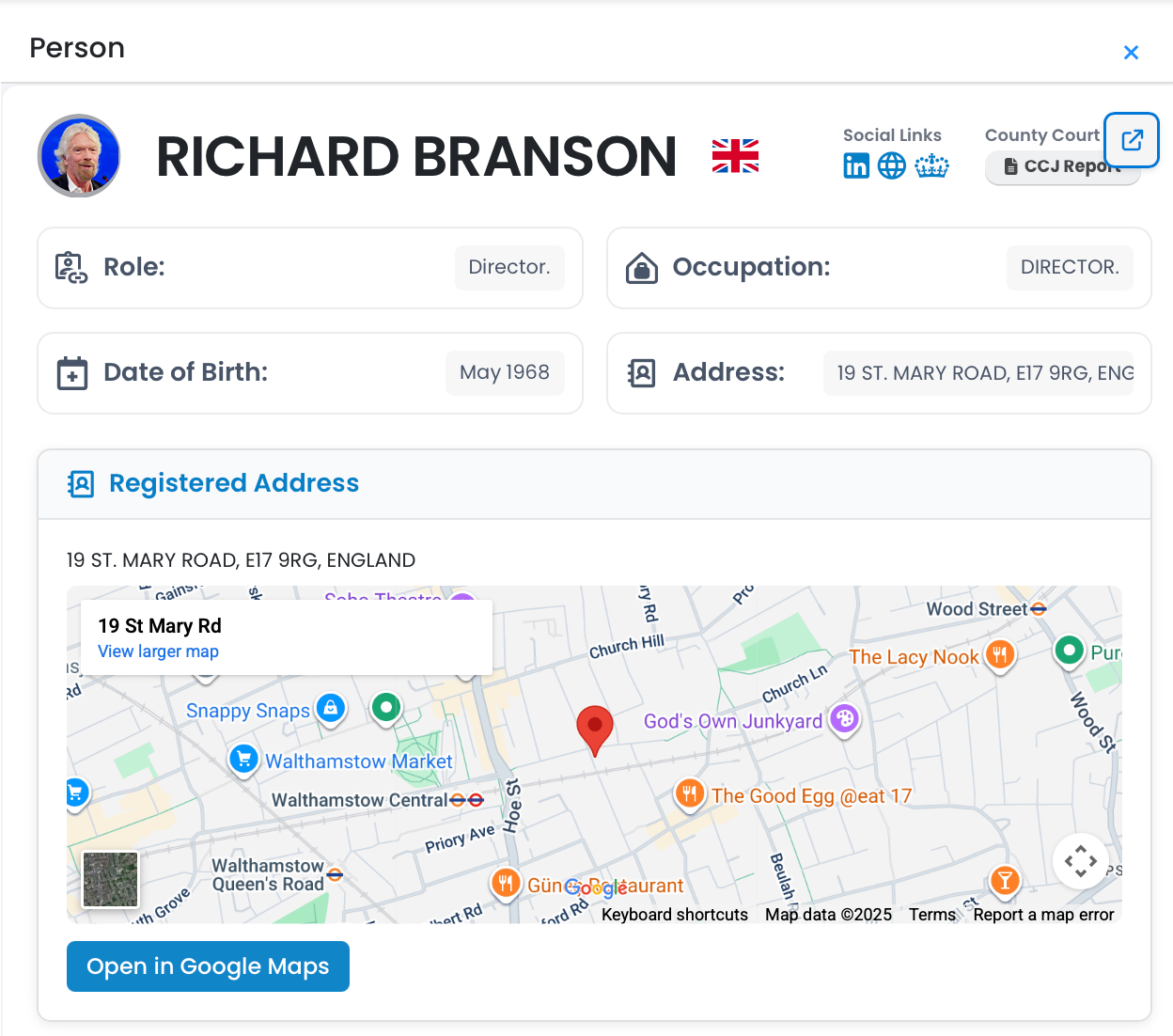Click the Snappy Snaps shop marker

pyautogui.click(x=331, y=709)
